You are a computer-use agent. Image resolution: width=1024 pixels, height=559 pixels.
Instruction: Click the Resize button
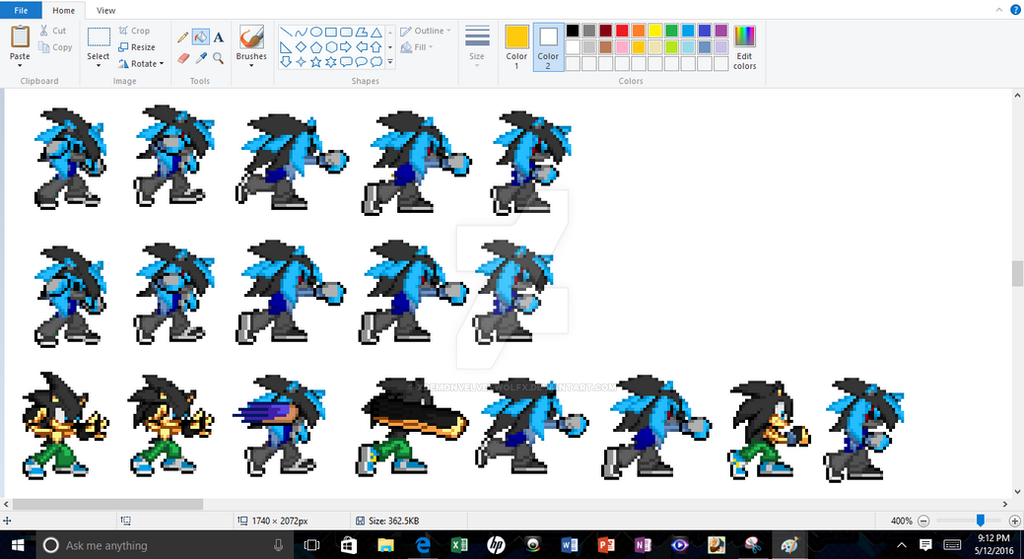pyautogui.click(x=137, y=47)
